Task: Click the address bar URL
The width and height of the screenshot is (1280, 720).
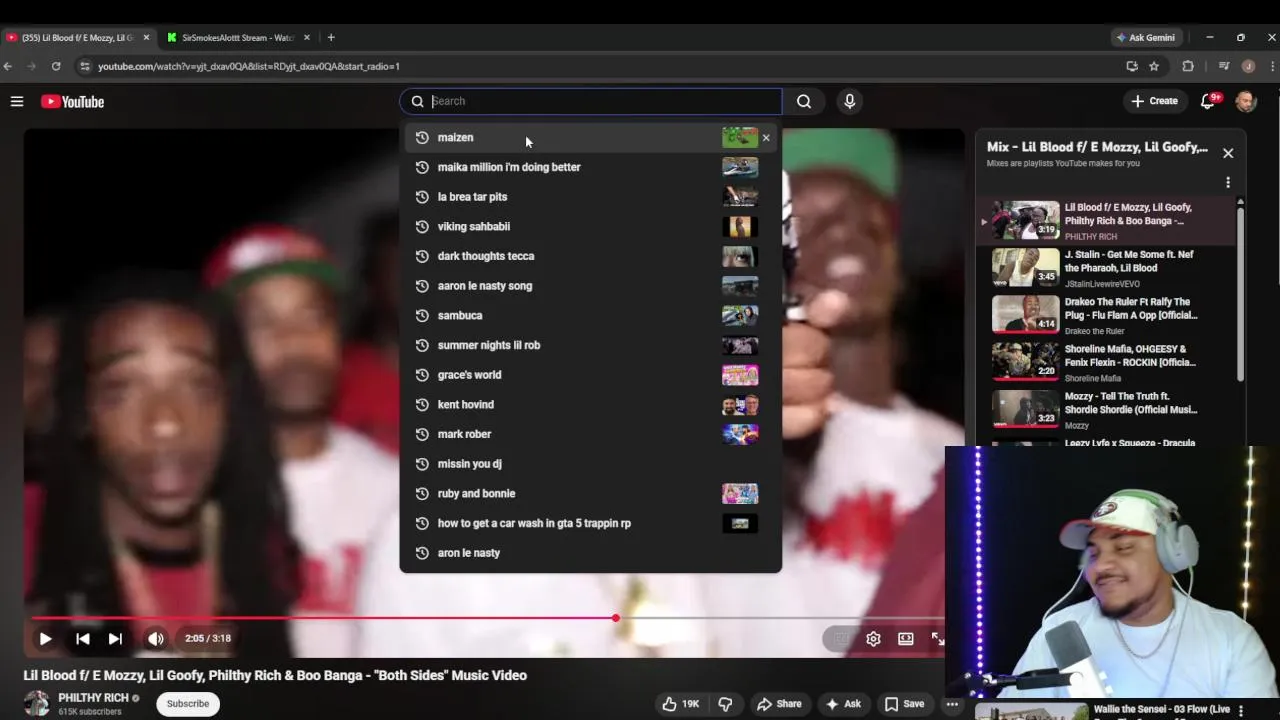Action: [x=249, y=66]
